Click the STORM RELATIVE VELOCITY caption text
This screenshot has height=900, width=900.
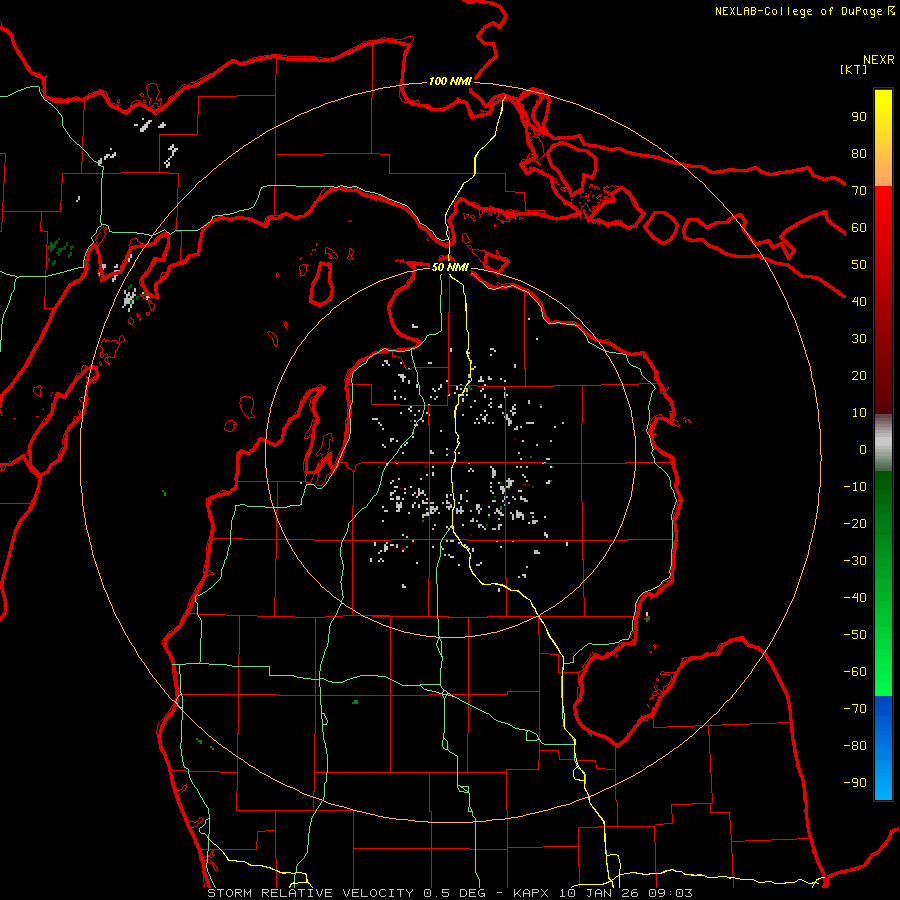(x=311, y=893)
